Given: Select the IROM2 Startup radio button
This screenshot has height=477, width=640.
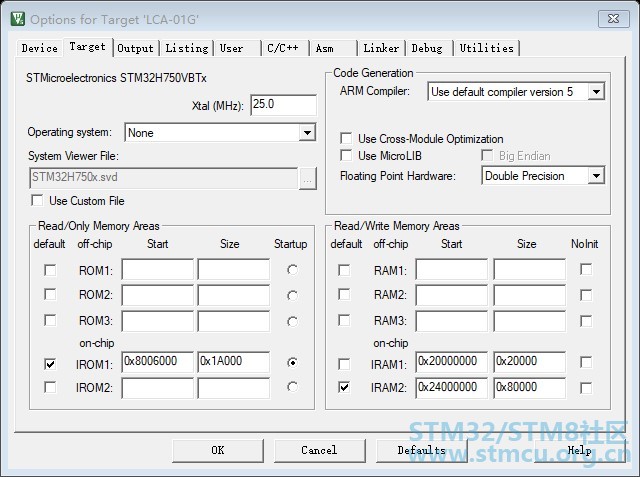Looking at the screenshot, I should click(x=292, y=387).
